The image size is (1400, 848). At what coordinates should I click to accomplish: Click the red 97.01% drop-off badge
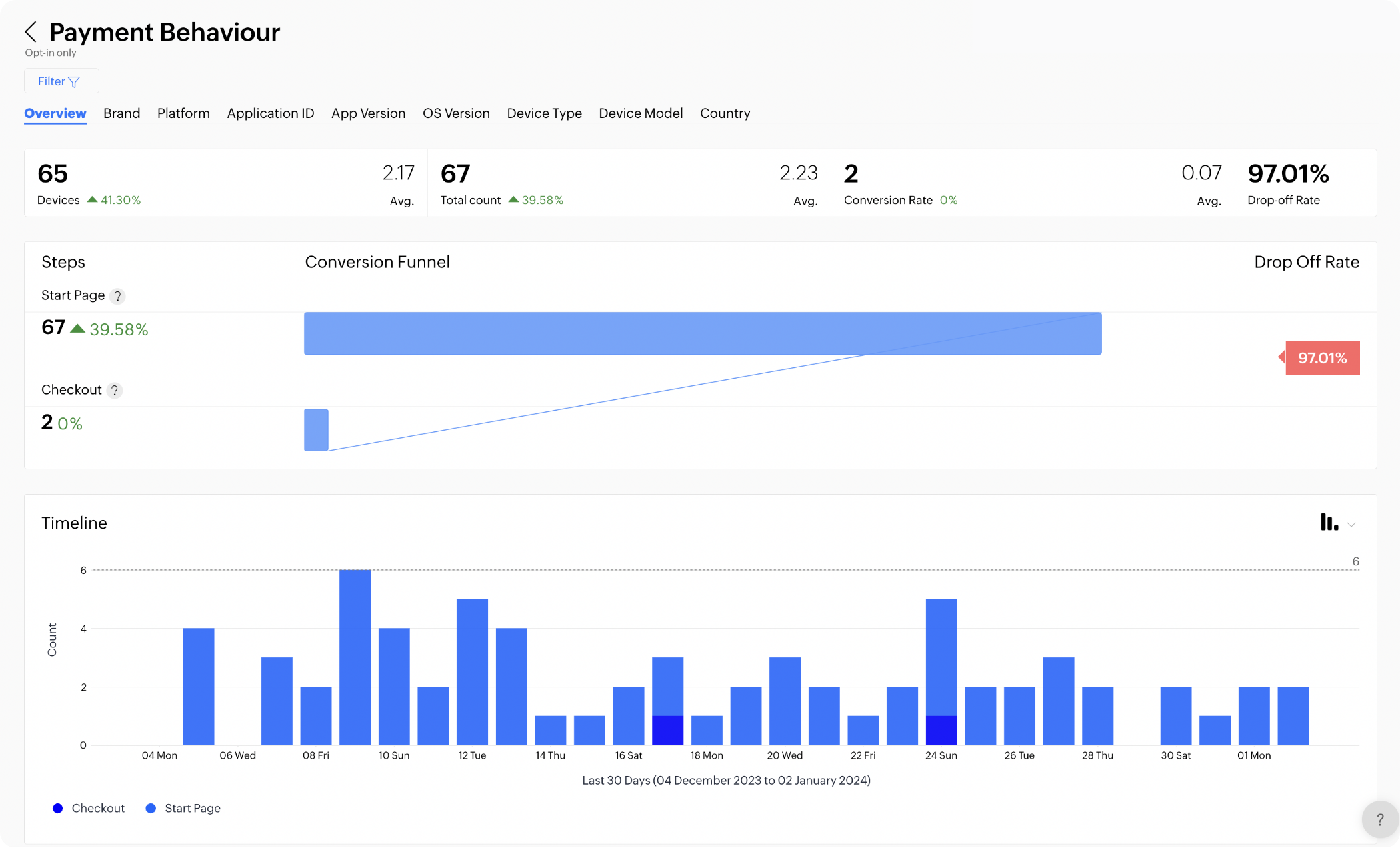tap(1322, 358)
